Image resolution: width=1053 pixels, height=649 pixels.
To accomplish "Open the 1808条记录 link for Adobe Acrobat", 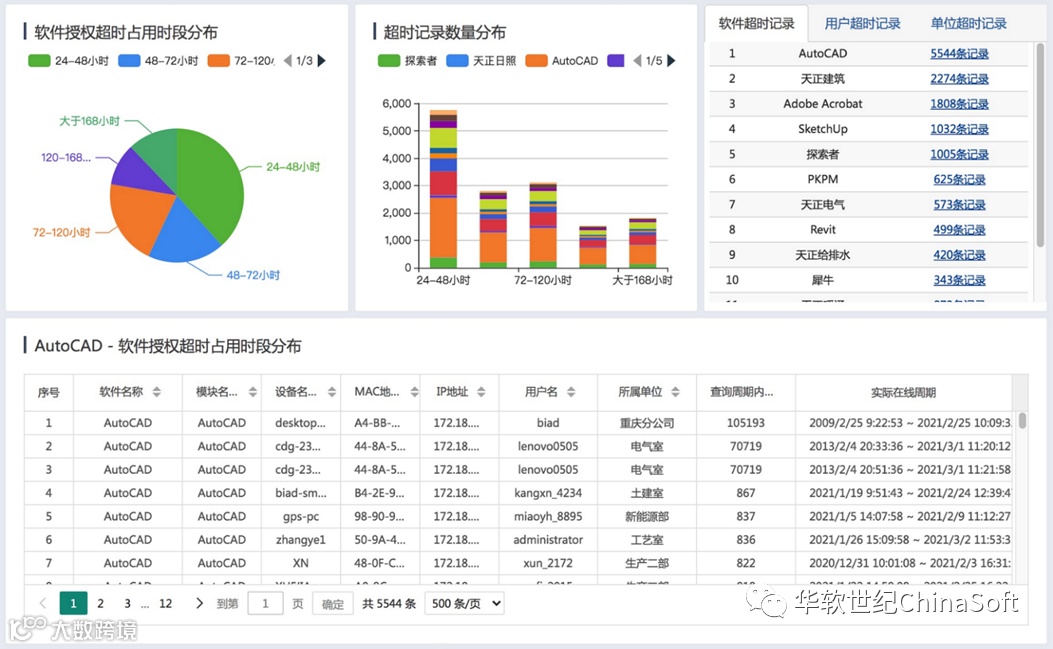I will (959, 104).
